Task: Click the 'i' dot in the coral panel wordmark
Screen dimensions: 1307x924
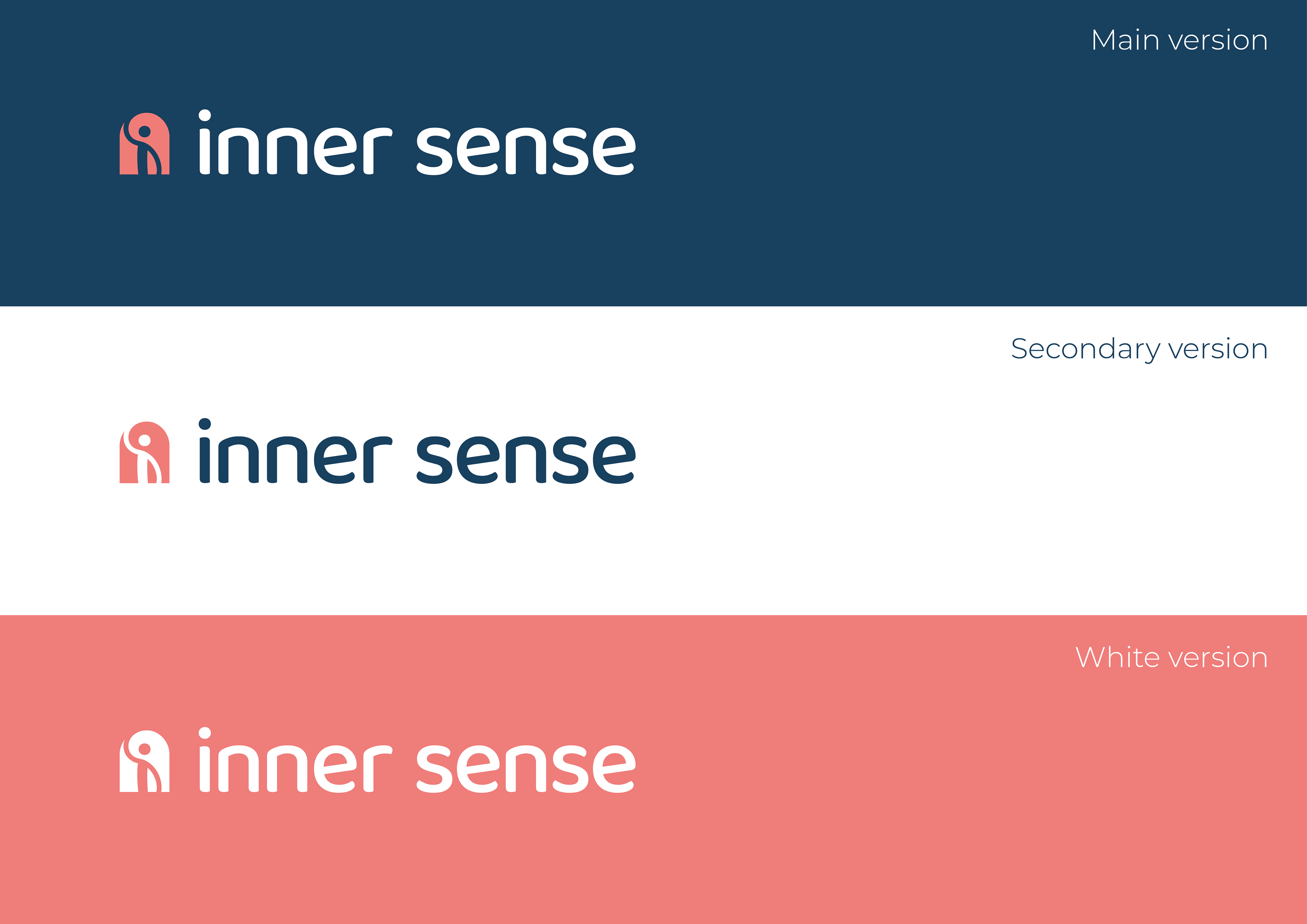Action: click(205, 733)
